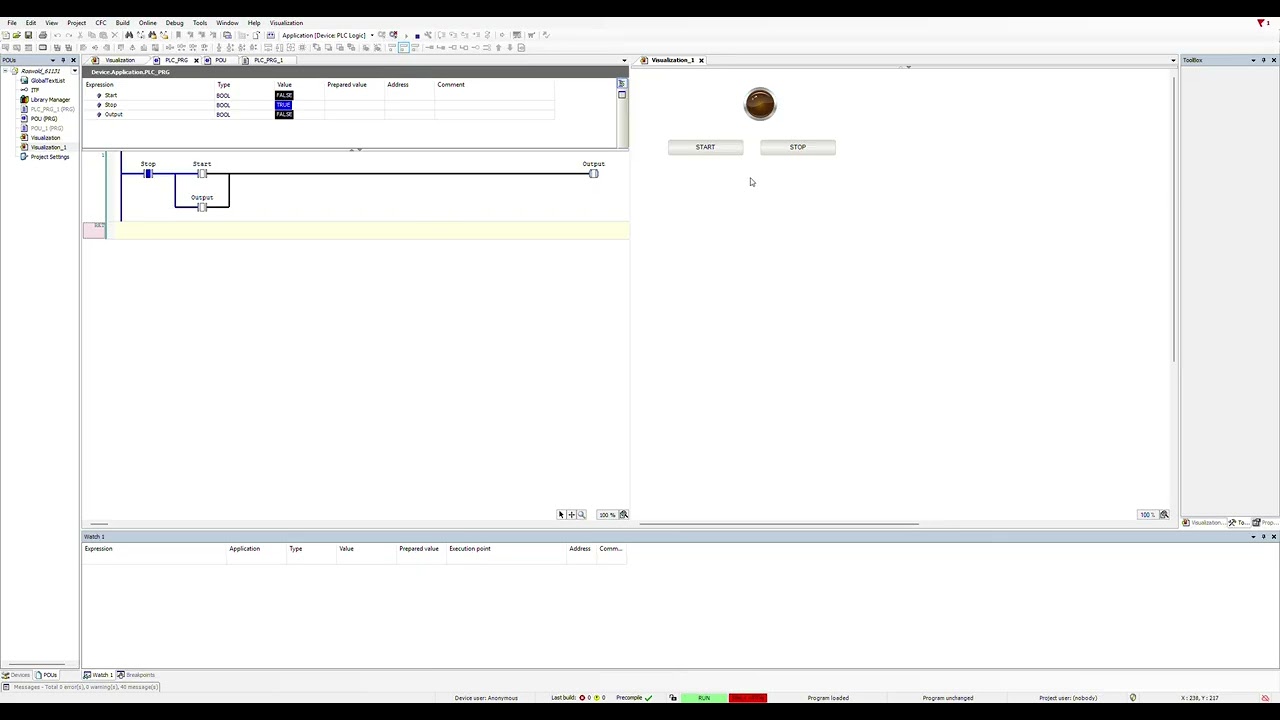Screen dimensions: 1280x720
Task: Select Project Settings in the POUs tree
Action: click(49, 157)
